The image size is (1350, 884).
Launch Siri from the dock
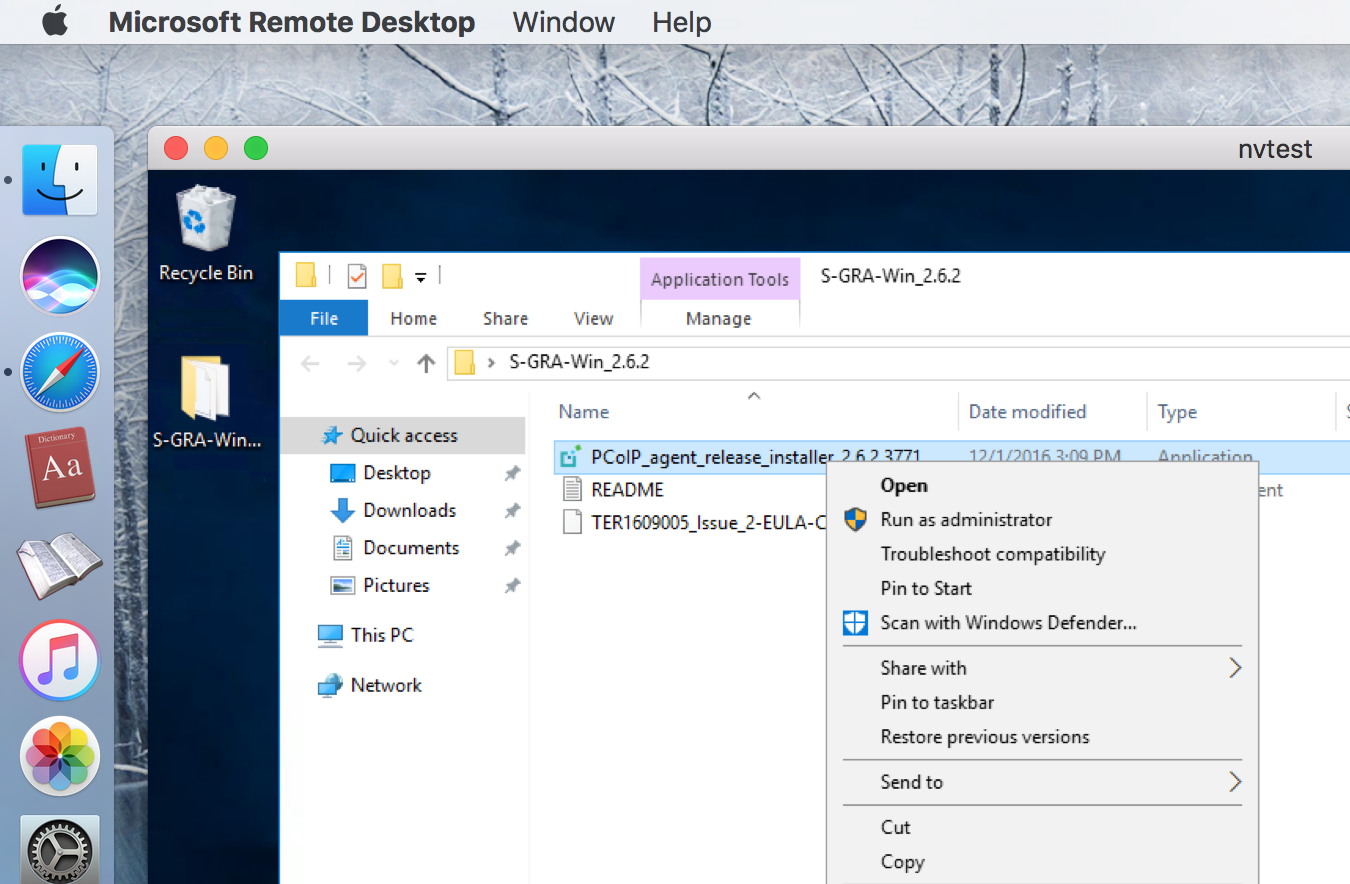click(x=60, y=275)
